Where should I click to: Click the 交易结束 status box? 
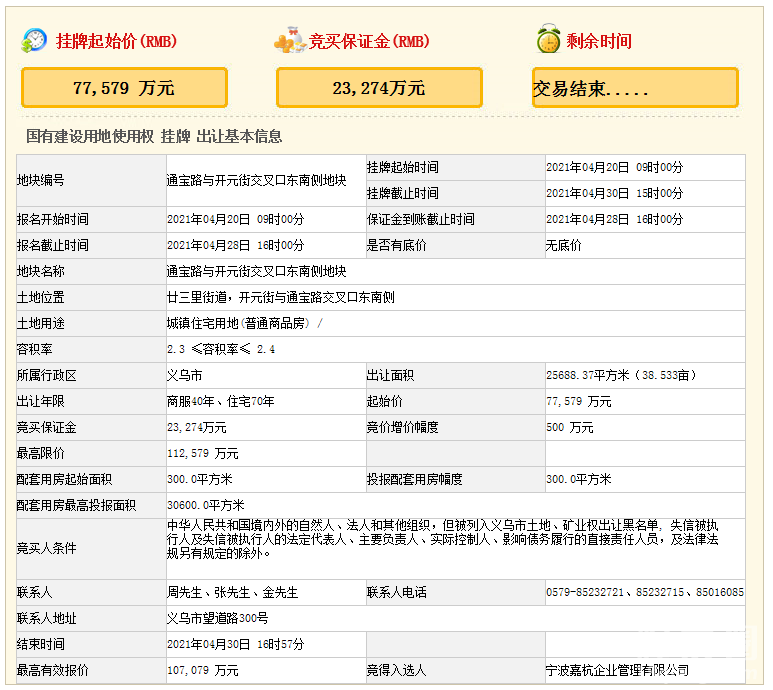[x=635, y=88]
